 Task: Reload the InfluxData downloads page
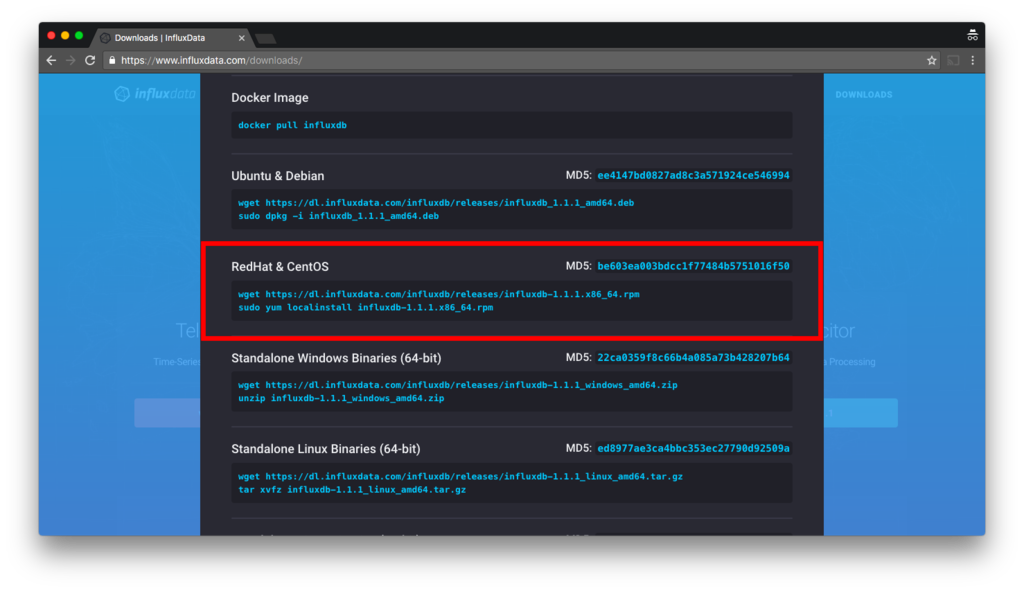click(90, 60)
